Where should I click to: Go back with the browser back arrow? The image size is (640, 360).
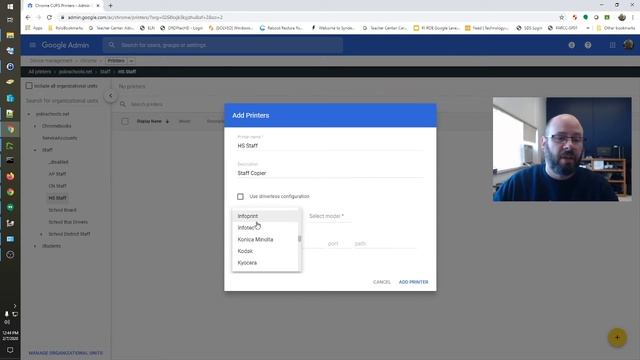click(x=28, y=17)
